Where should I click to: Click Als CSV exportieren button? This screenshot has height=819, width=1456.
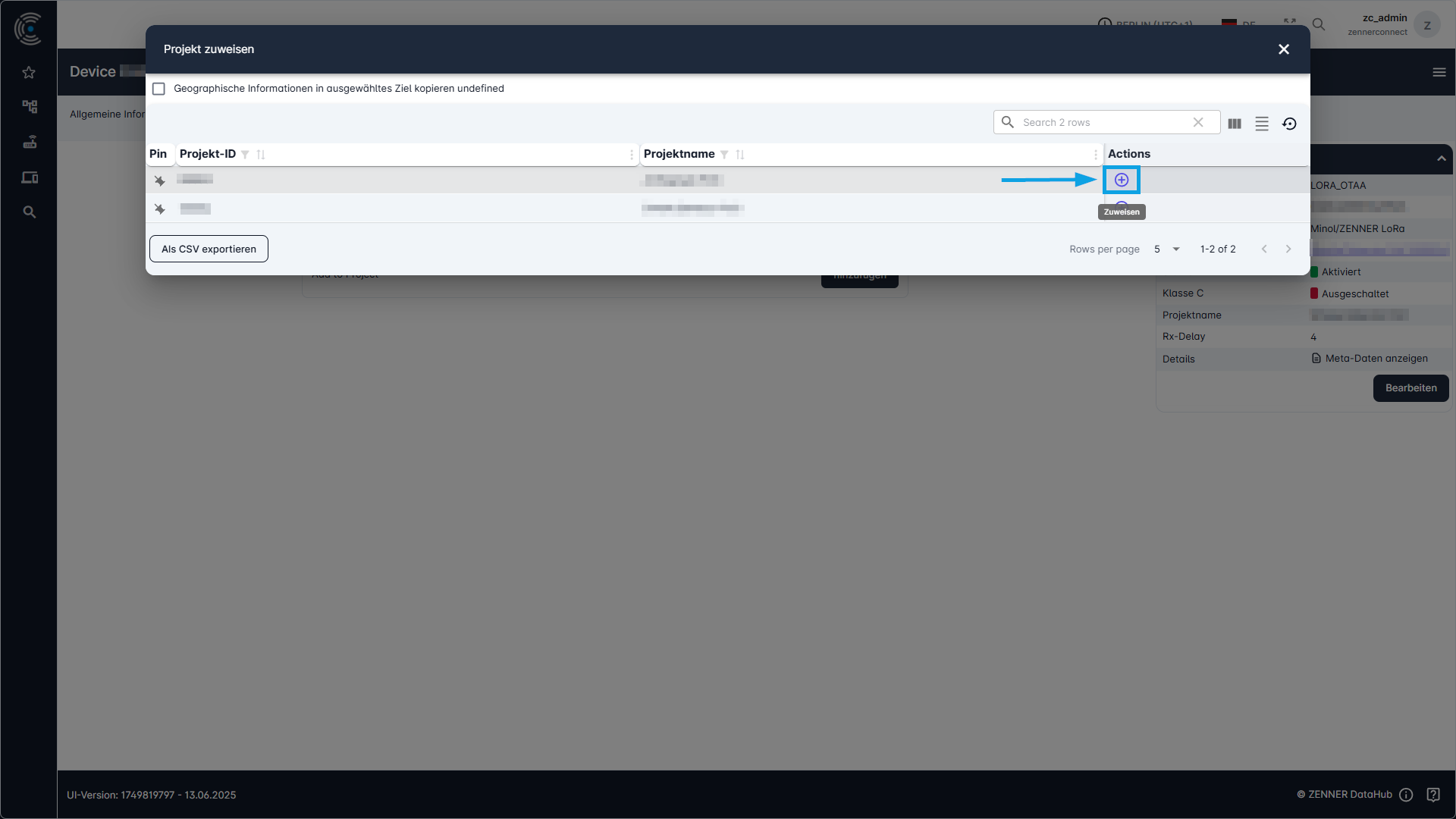[x=209, y=249]
